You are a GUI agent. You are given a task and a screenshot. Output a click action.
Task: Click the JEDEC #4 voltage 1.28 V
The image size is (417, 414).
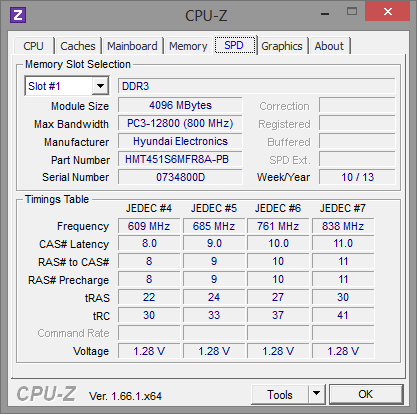point(149,351)
